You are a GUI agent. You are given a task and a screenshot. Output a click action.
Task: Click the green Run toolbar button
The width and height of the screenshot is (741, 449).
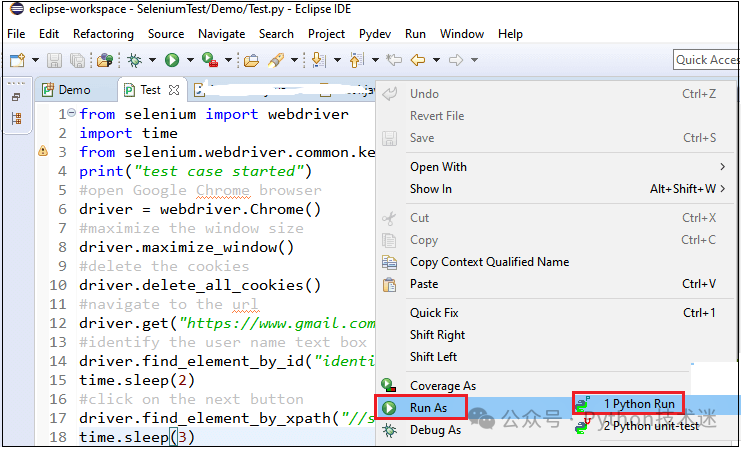[172, 60]
